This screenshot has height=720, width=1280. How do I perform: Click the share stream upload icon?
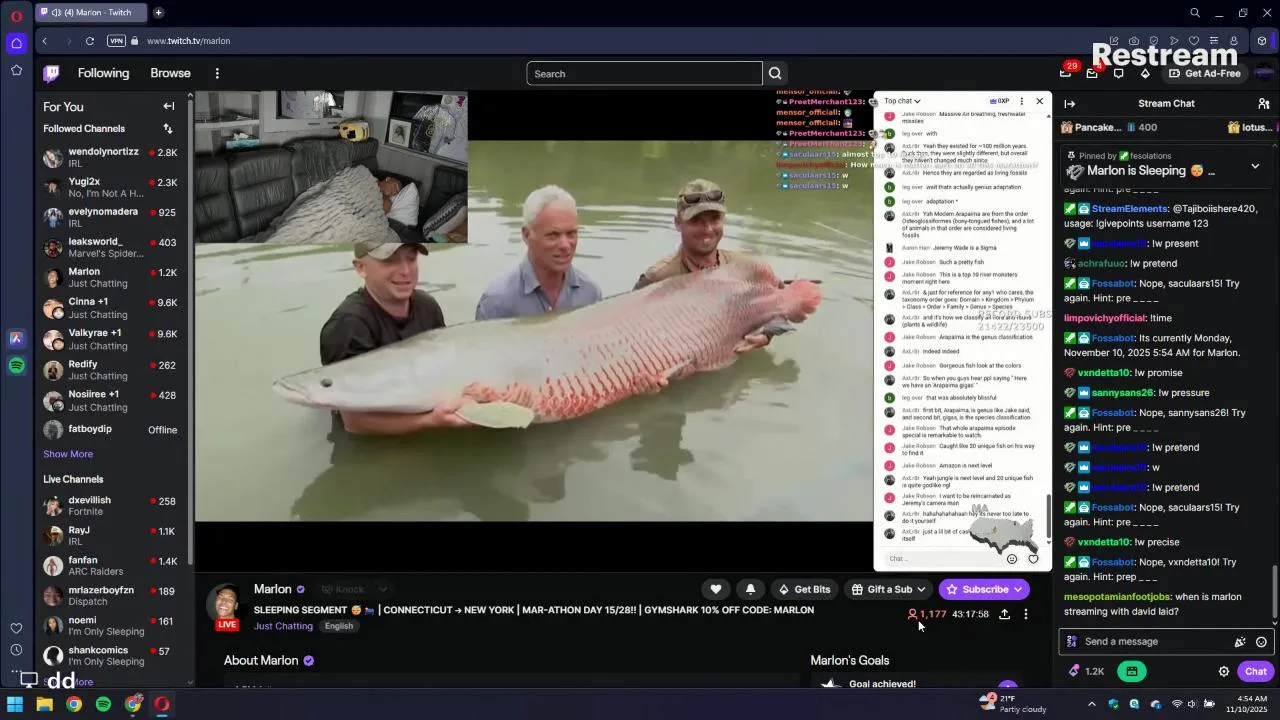point(1004,614)
